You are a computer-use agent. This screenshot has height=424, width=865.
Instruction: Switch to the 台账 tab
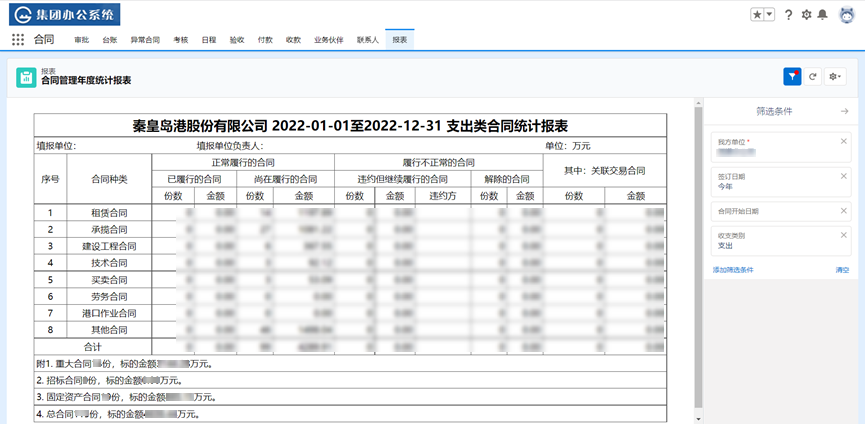tap(110, 40)
